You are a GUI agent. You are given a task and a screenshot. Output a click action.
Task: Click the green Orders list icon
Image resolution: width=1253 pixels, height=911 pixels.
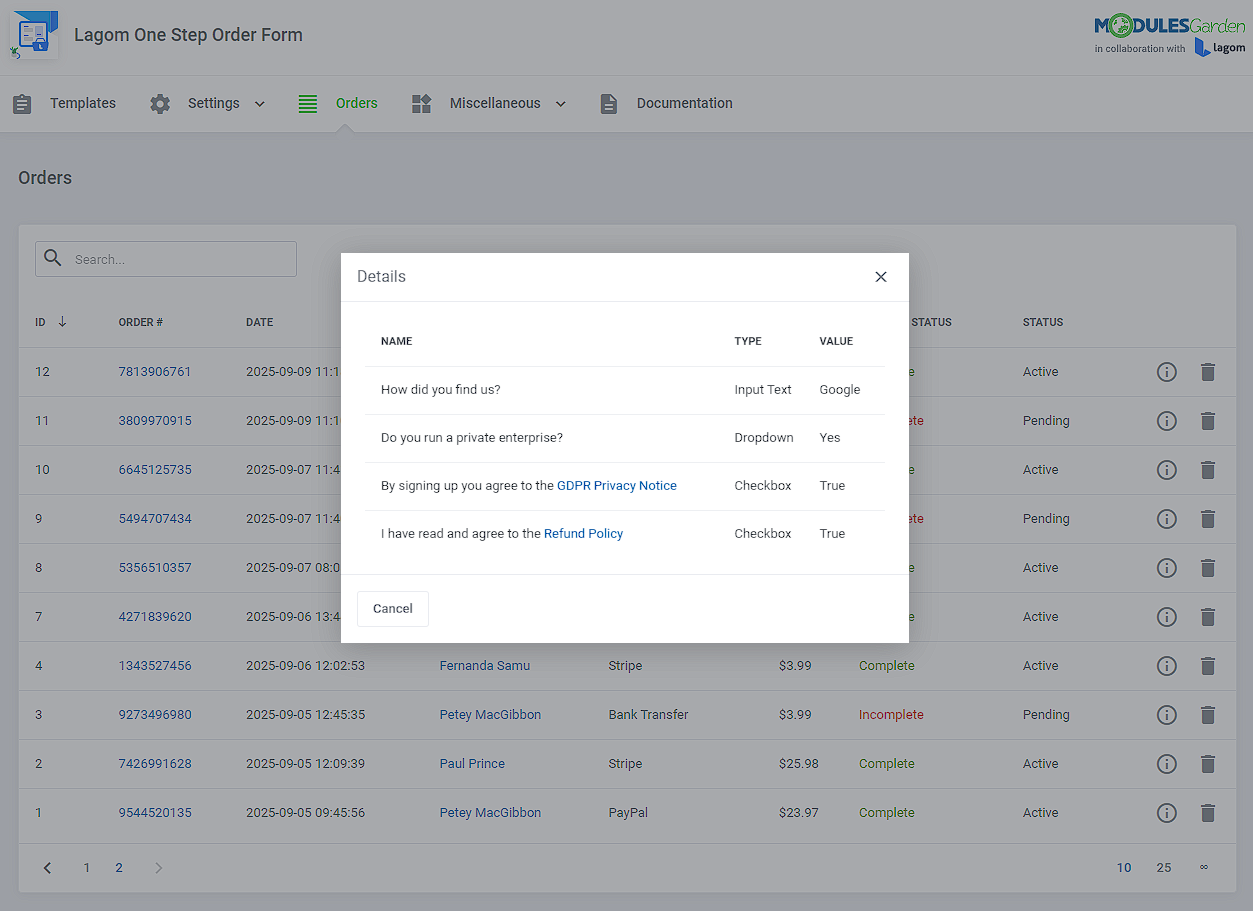coord(307,103)
